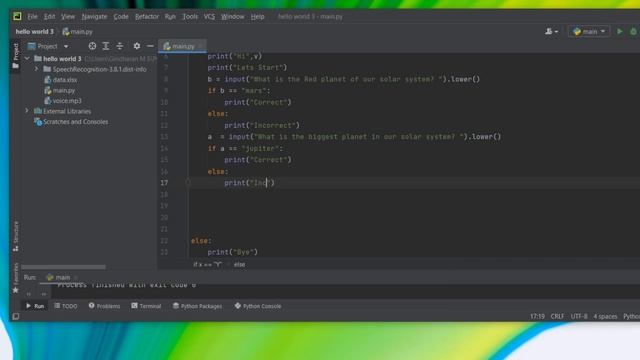The image size is (640, 360).
Task: Select Scratches and Consoles item
Action: (x=71, y=122)
